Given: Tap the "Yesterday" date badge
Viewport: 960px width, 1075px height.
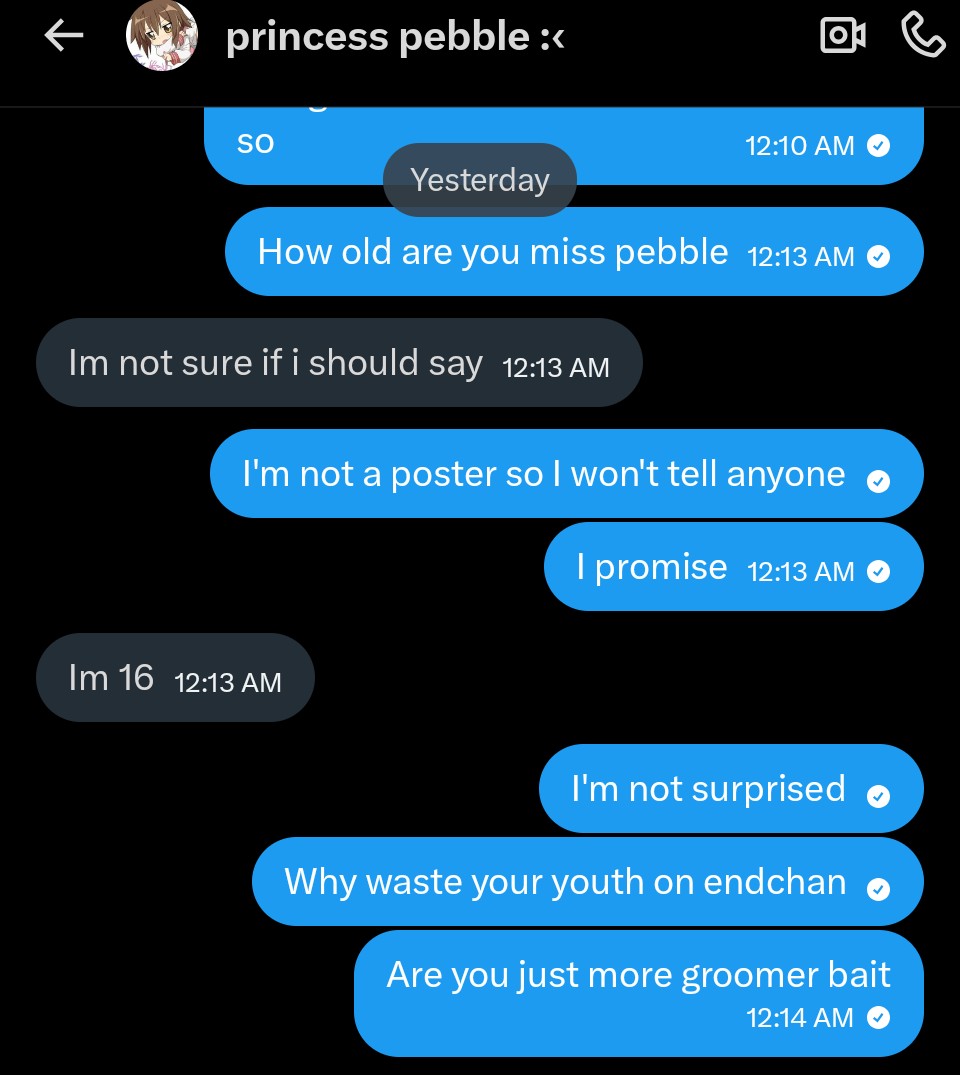Looking at the screenshot, I should [480, 180].
